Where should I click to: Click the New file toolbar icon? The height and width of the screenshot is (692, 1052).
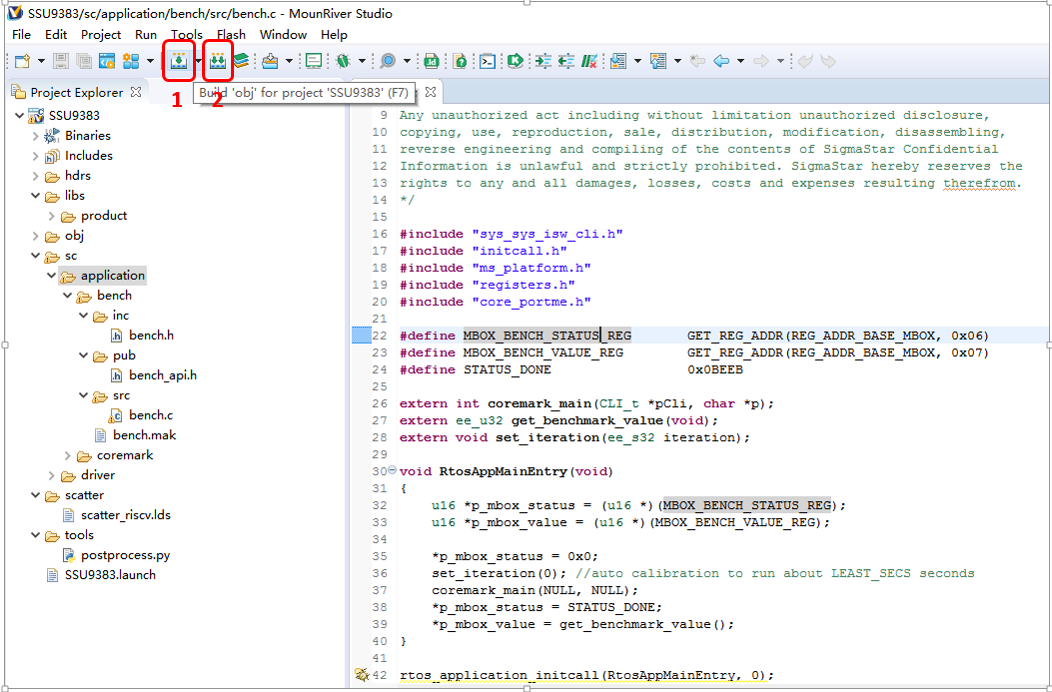click(22, 61)
